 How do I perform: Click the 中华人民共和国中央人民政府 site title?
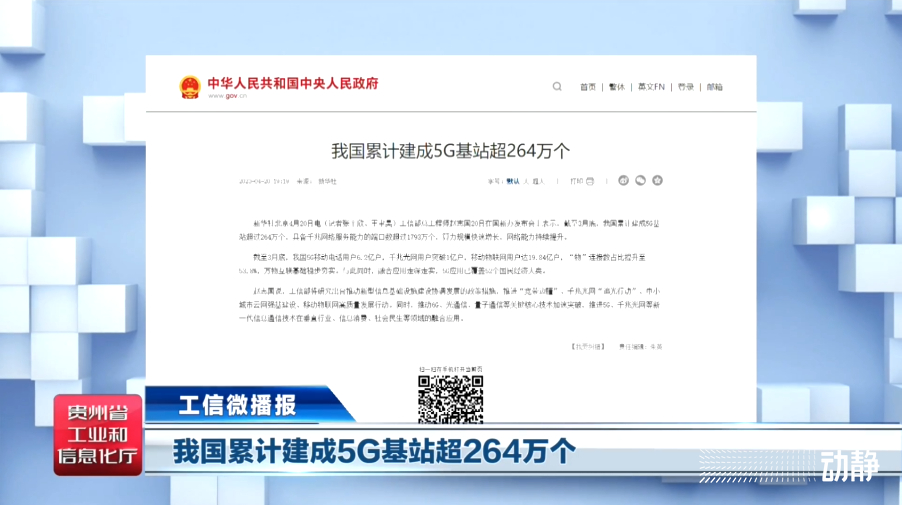click(292, 83)
